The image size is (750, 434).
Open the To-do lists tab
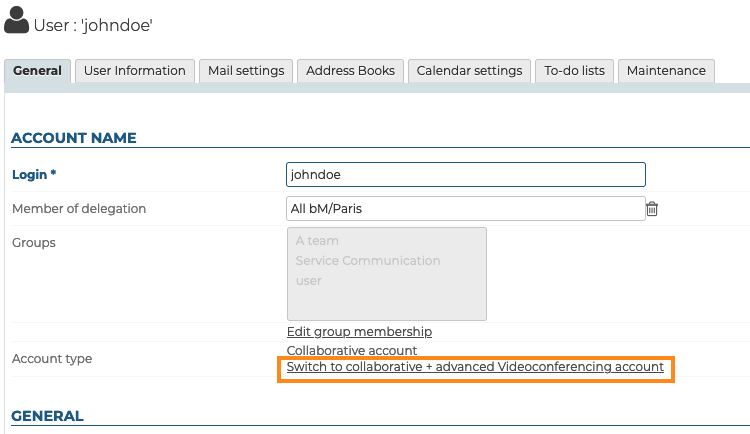[574, 71]
